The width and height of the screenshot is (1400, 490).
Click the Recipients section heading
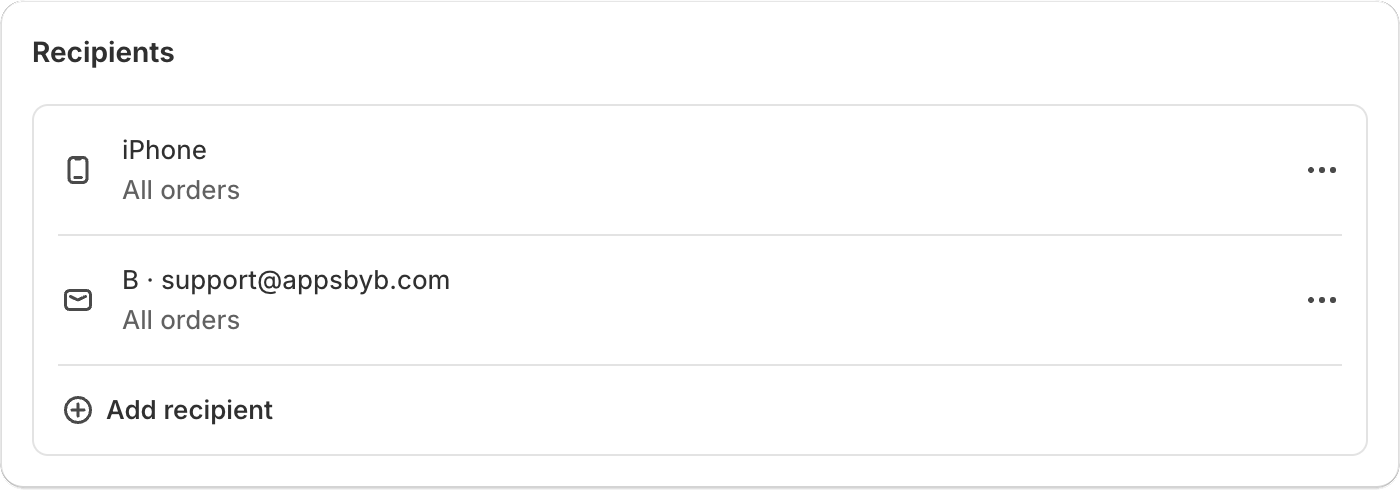point(103,53)
